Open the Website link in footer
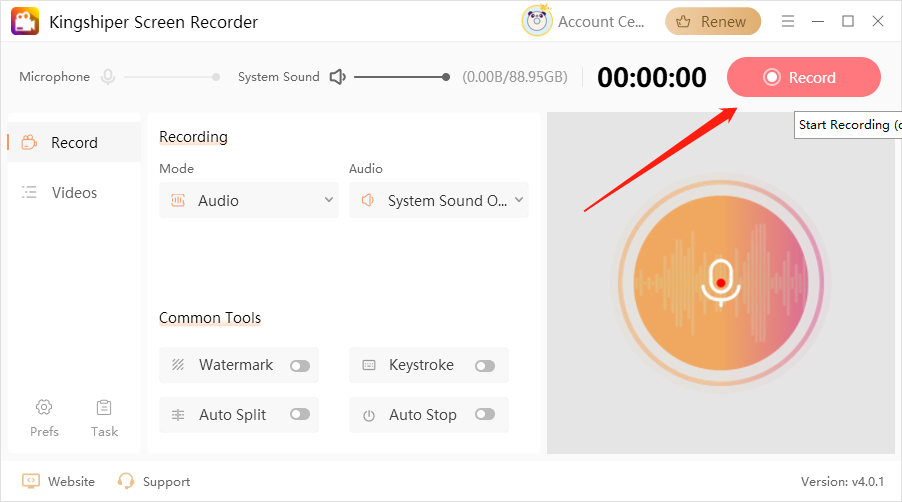This screenshot has width=902, height=502. [59, 481]
